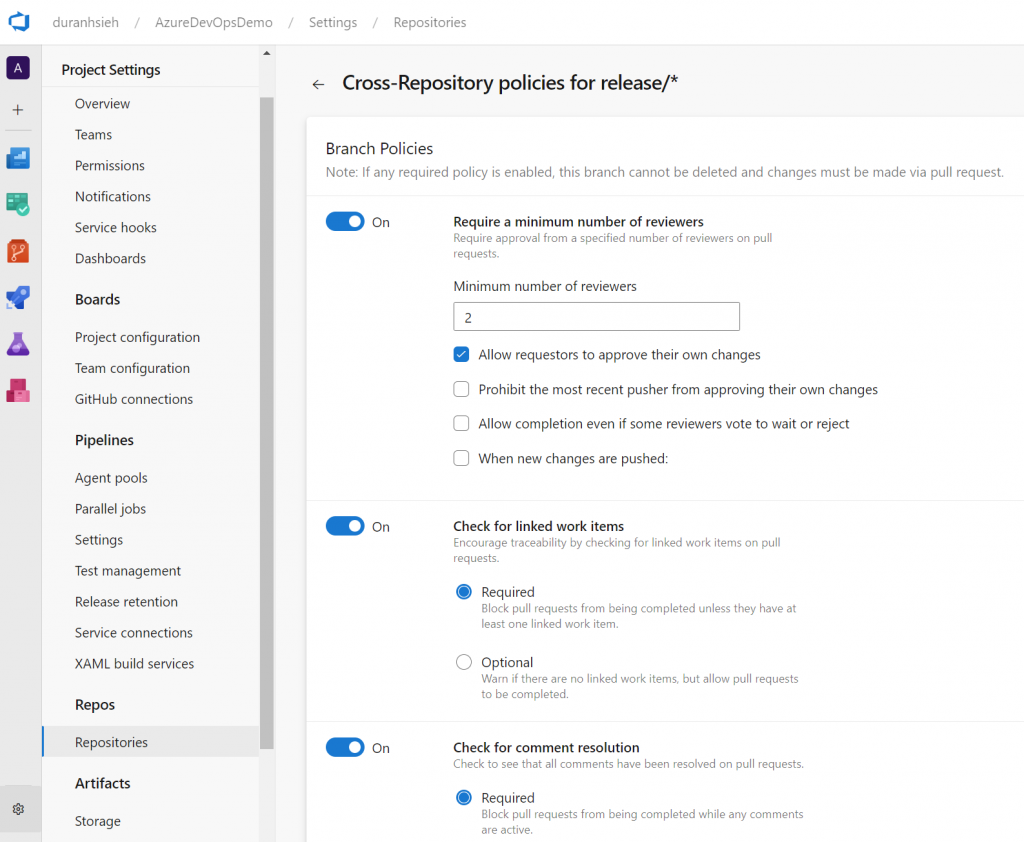
Task: Uncheck Allow requestors to approve own changes
Action: (x=461, y=355)
